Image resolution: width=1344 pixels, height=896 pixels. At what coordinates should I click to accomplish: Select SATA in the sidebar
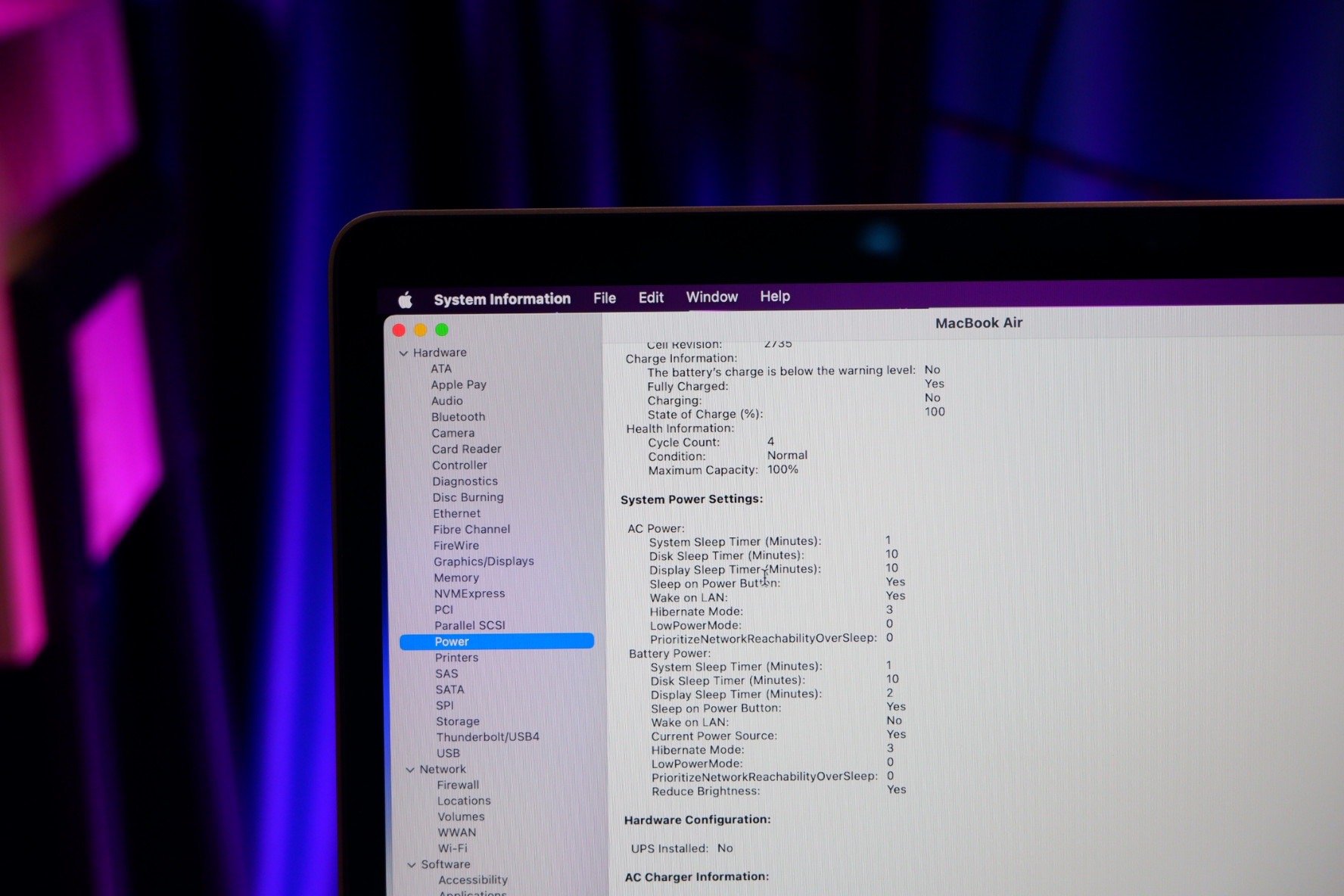(450, 689)
